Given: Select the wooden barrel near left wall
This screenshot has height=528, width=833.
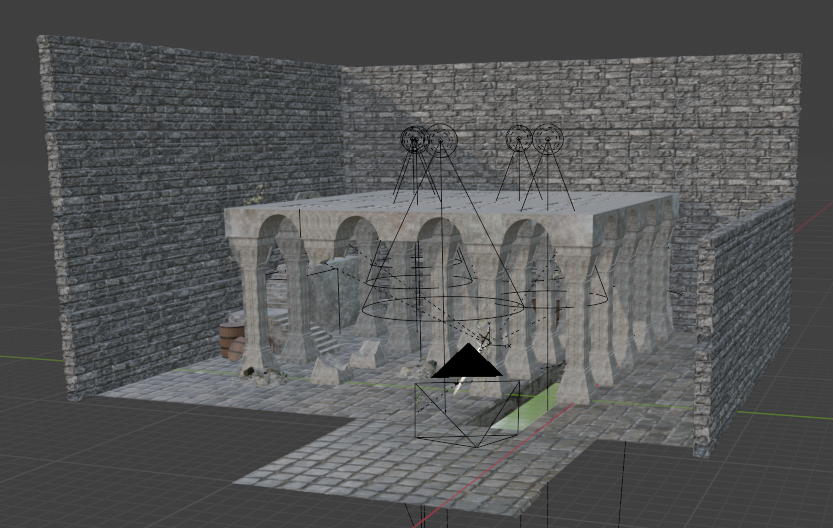Looking at the screenshot, I should pyautogui.click(x=233, y=340).
